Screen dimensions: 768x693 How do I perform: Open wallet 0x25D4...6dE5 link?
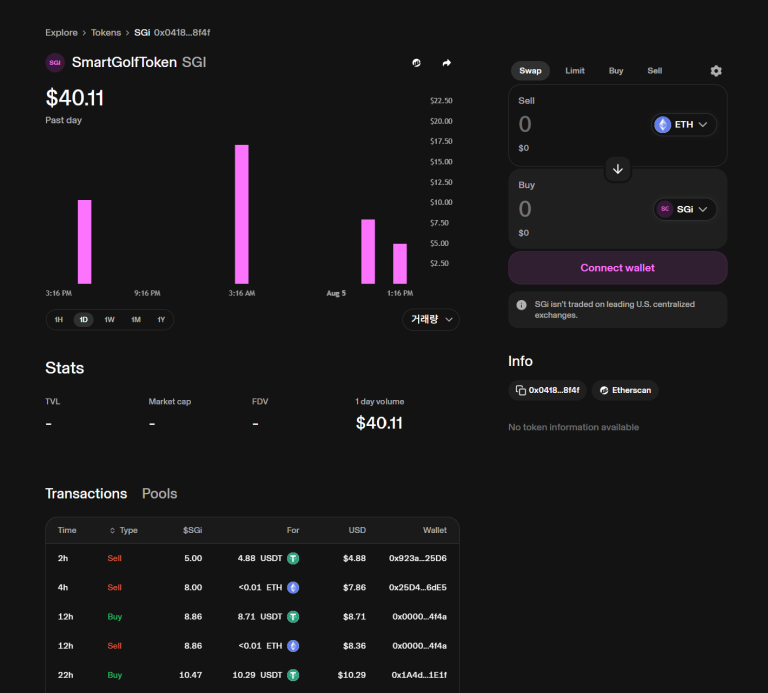[x=418, y=587]
